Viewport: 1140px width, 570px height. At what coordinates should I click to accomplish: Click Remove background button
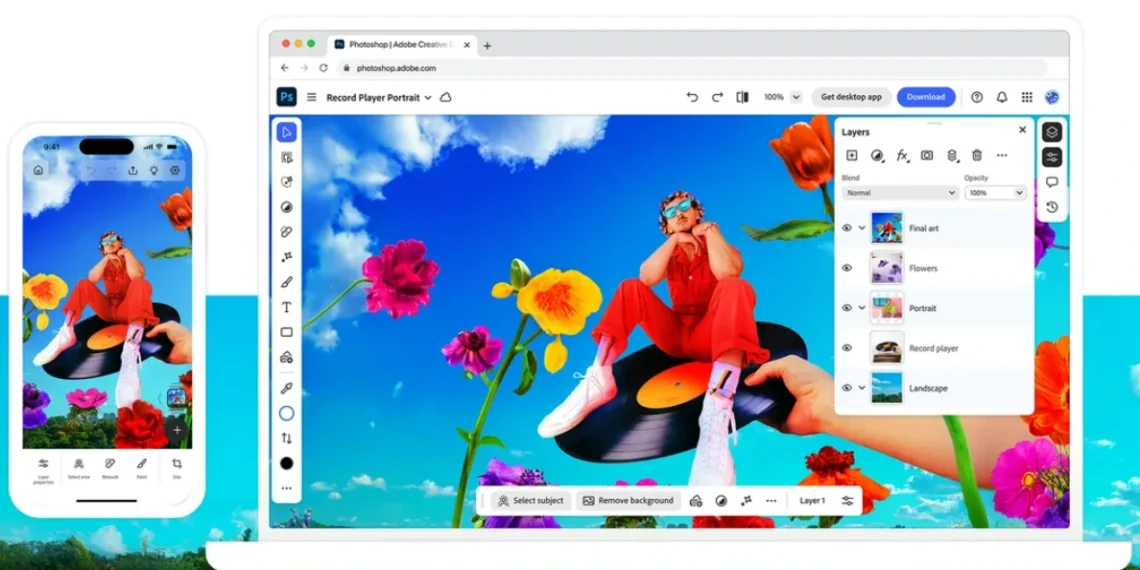coord(628,500)
